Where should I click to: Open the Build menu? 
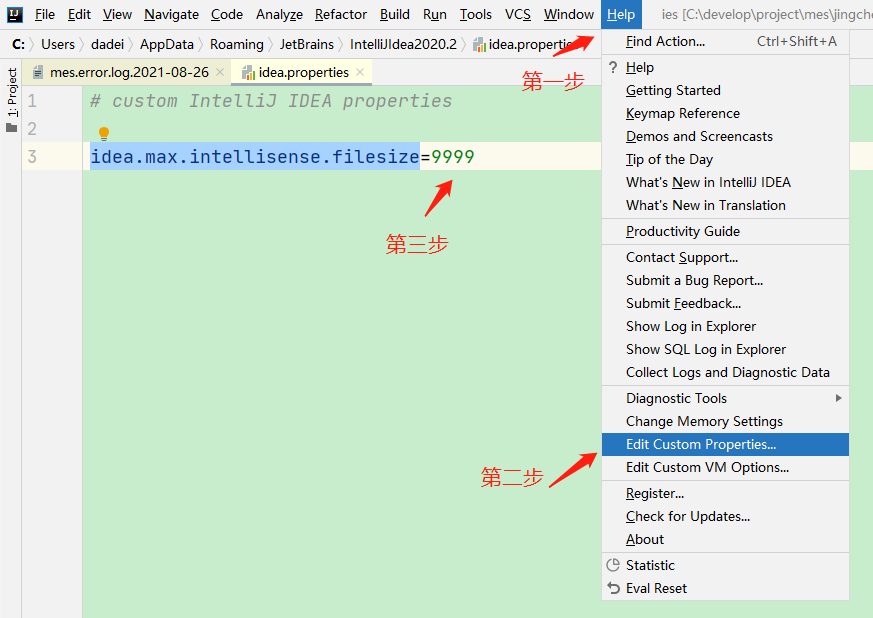tap(395, 14)
